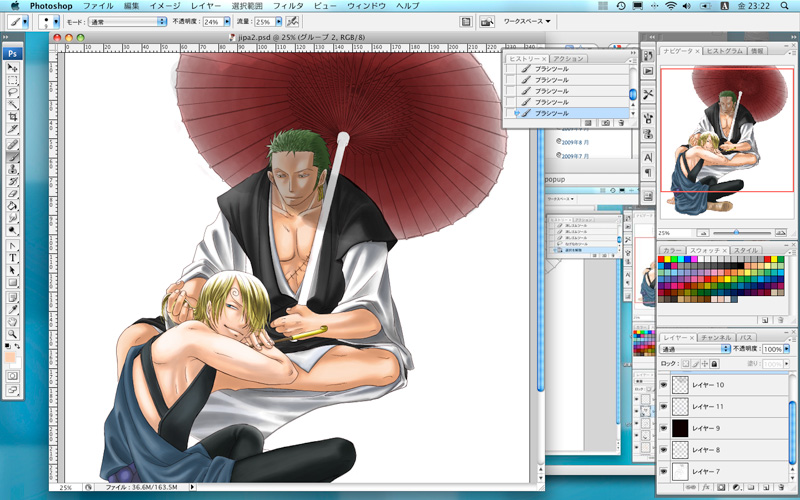
Task: Select the Lasso tool
Action: pyautogui.click(x=13, y=92)
